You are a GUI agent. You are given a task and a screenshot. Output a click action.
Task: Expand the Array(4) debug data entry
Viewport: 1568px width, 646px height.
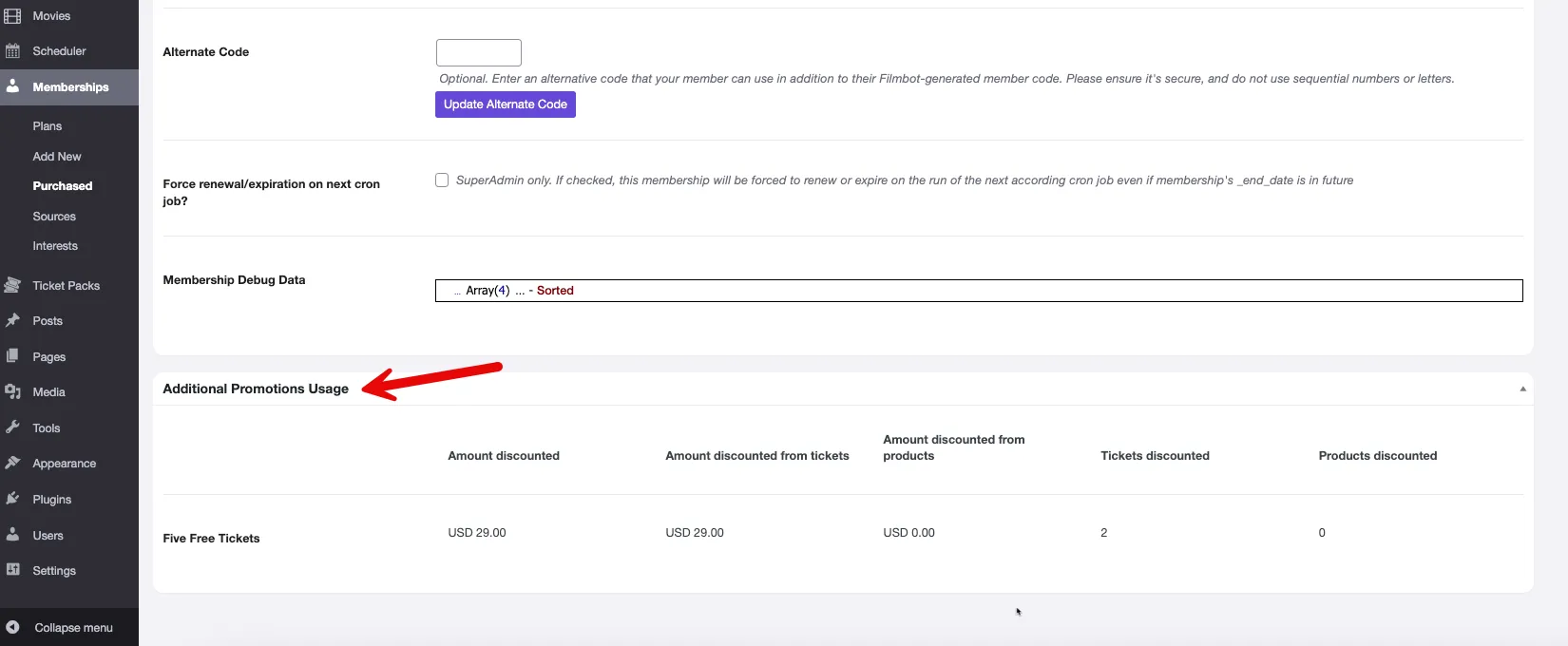tap(488, 291)
